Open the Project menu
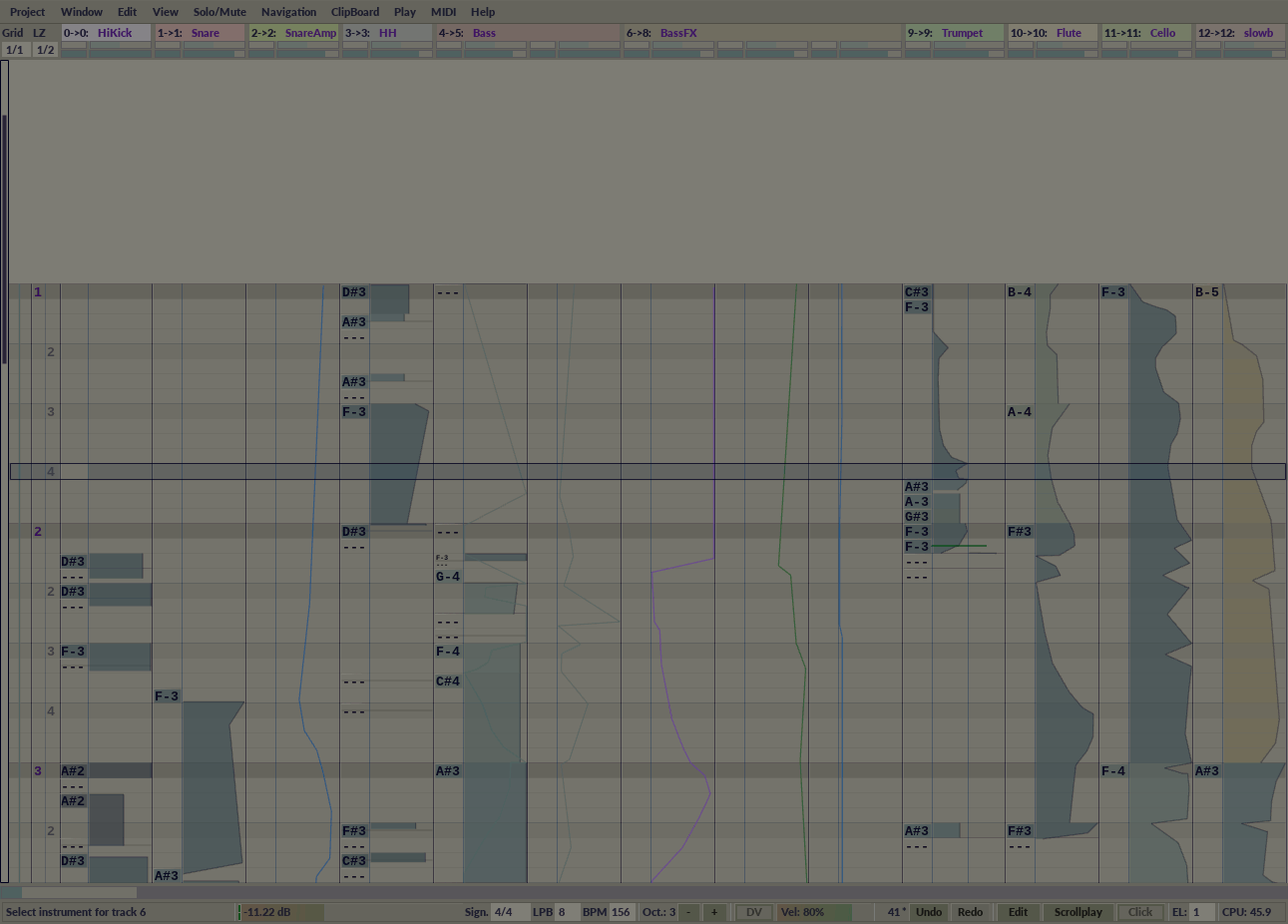The image size is (1288, 924). pyautogui.click(x=27, y=12)
